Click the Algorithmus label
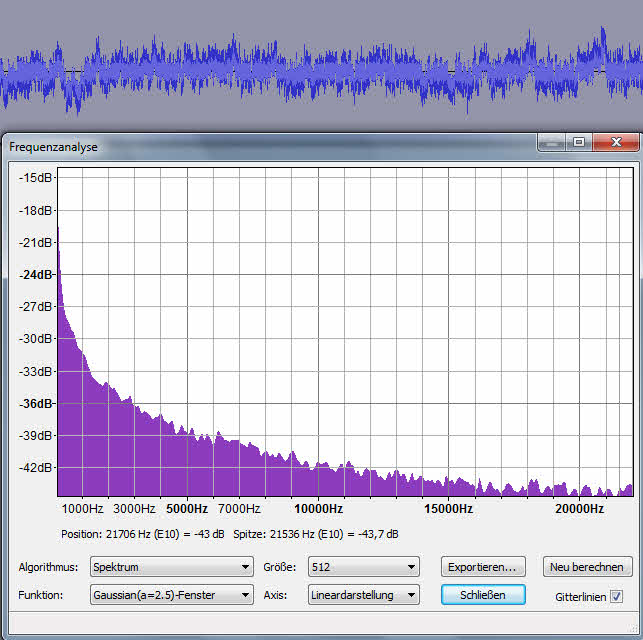 48,567
